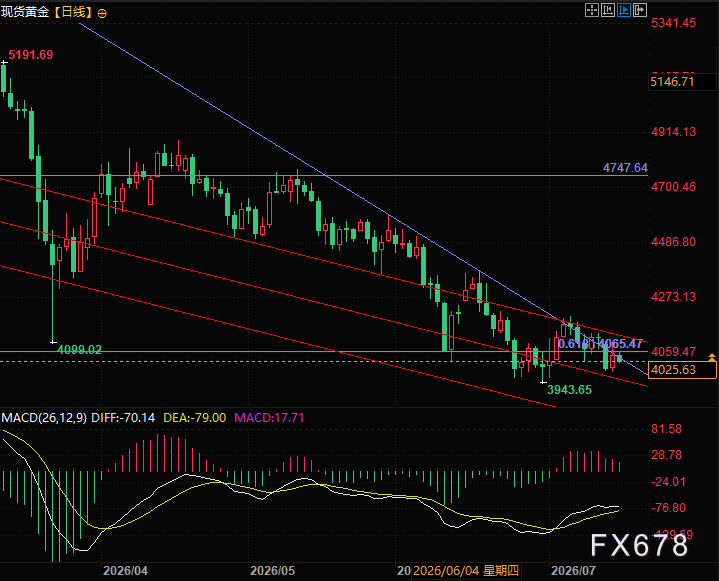The image size is (719, 581).
Task: Click the DIFF:-70.14 indicator value
Action: [123, 418]
